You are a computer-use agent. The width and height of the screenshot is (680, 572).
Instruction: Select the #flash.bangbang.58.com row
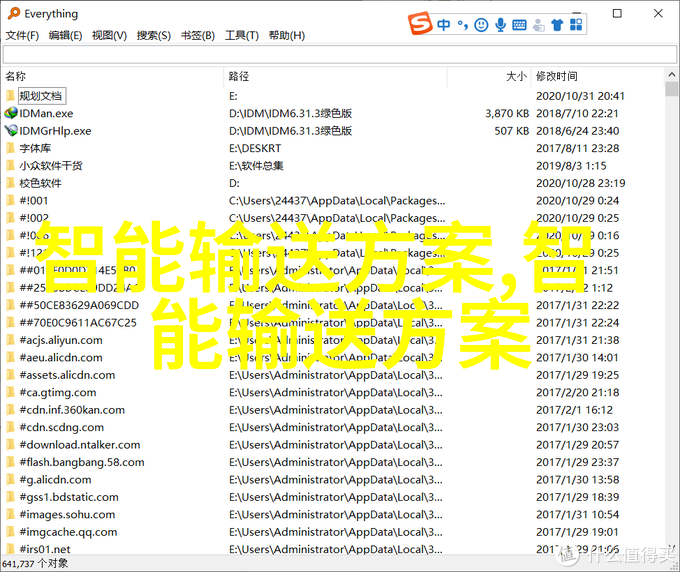click(x=333, y=462)
